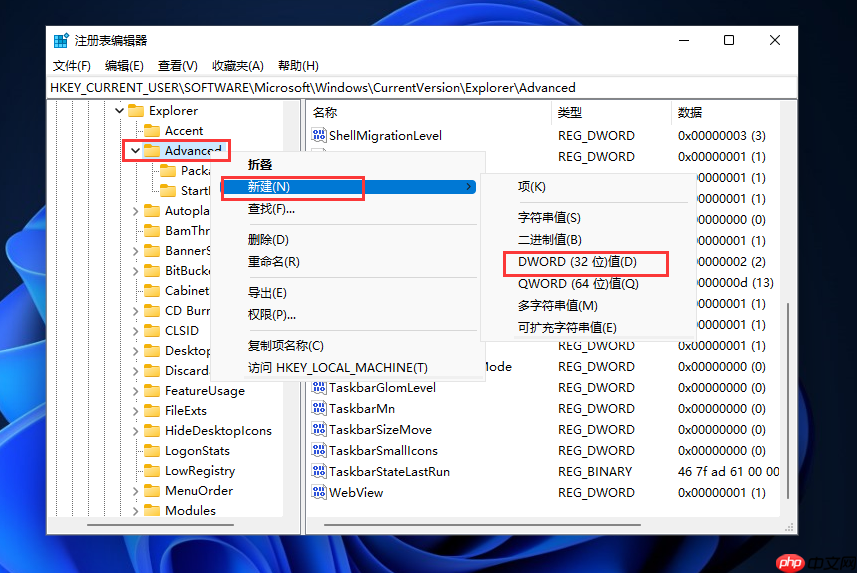The width and height of the screenshot is (857, 573).
Task: Click the Registry Editor app icon in title bar
Action: point(61,40)
